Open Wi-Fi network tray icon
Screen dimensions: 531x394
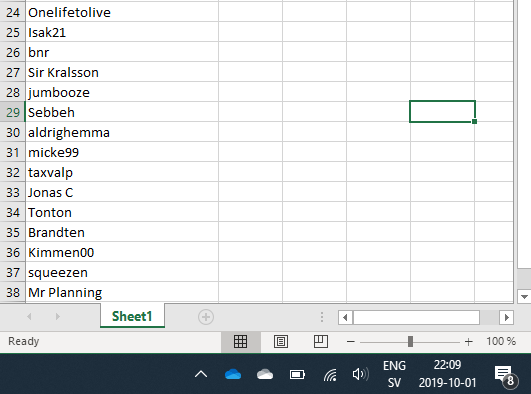click(x=330, y=375)
